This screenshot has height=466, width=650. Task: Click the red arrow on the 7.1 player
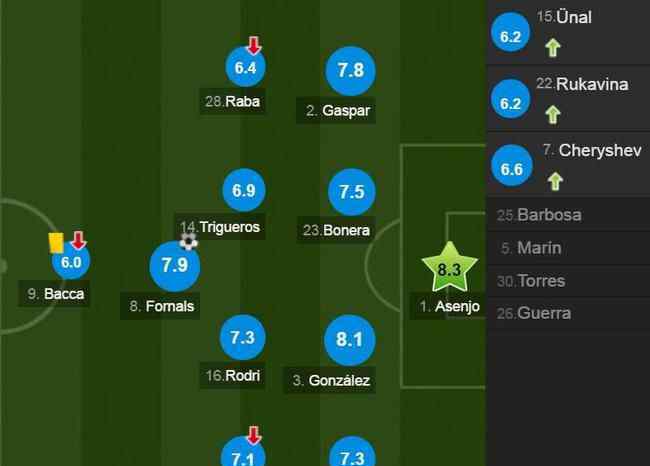pyautogui.click(x=254, y=435)
